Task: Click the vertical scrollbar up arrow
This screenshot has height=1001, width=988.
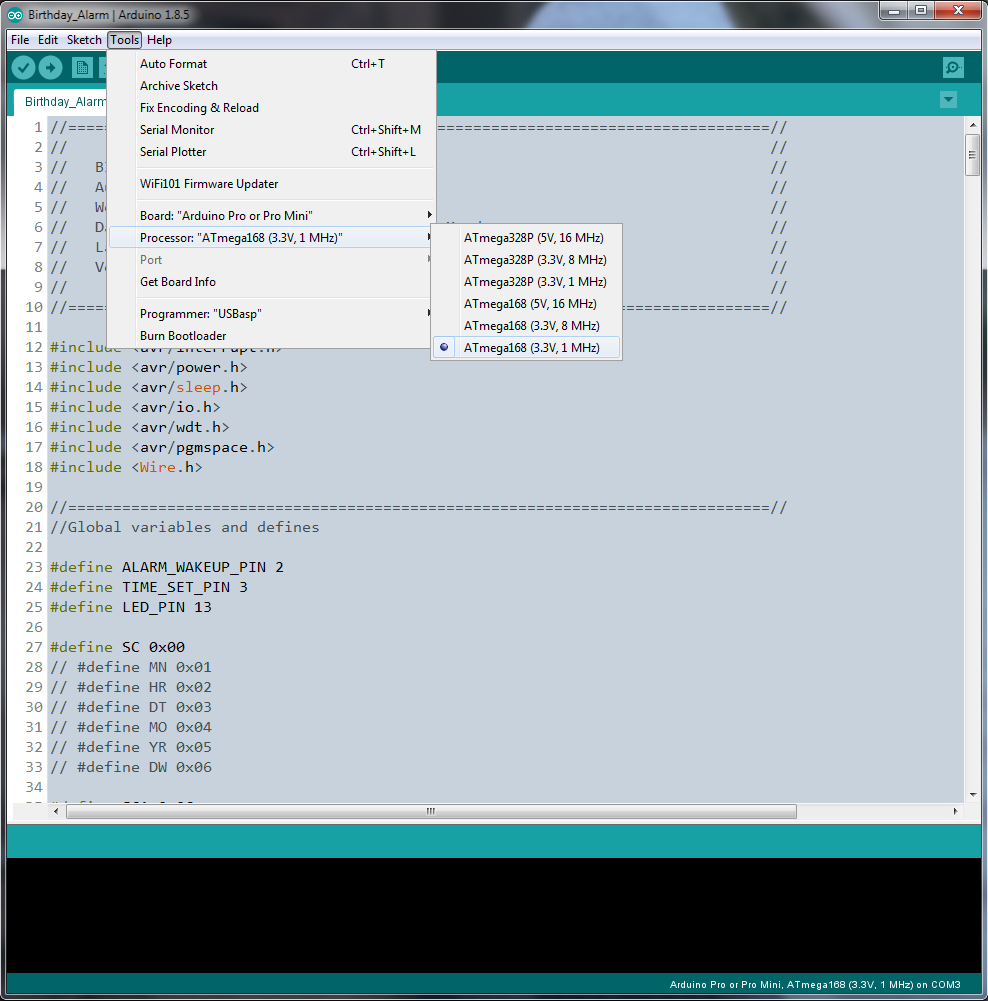Action: point(971,125)
